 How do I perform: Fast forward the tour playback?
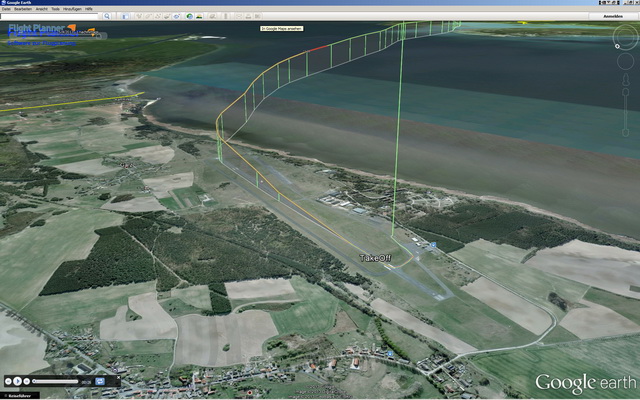click(27, 381)
